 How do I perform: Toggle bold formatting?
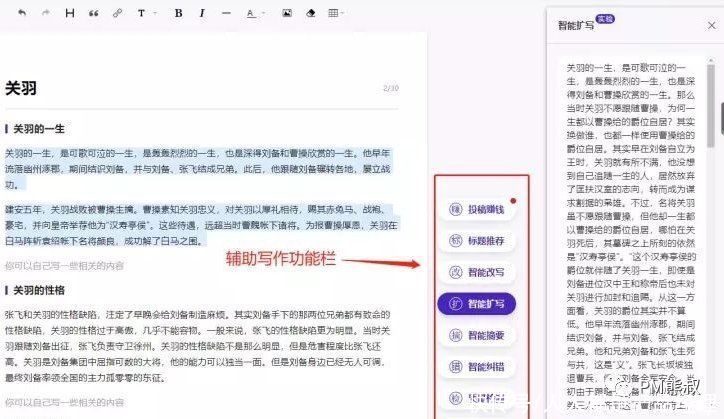(178, 13)
